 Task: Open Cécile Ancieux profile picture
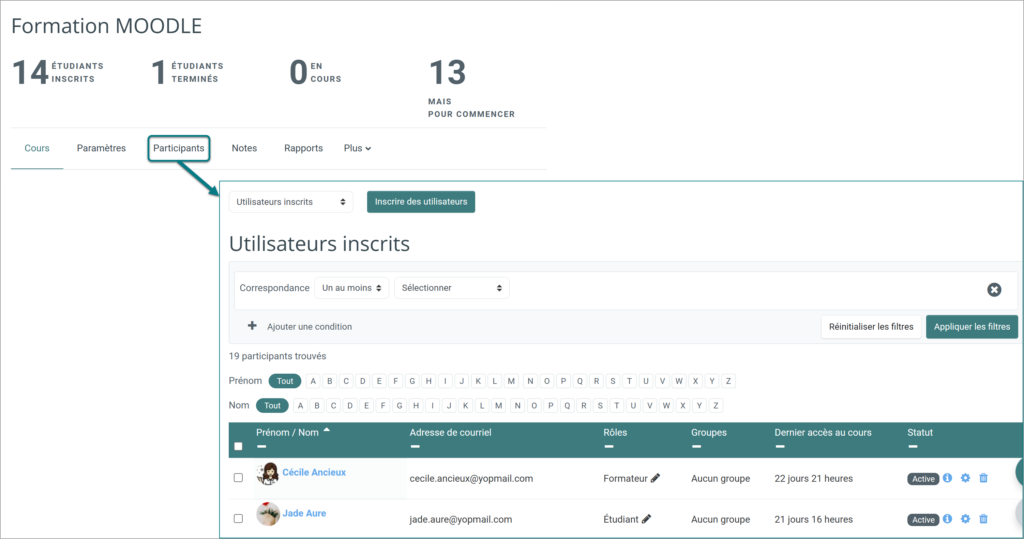coord(268,474)
